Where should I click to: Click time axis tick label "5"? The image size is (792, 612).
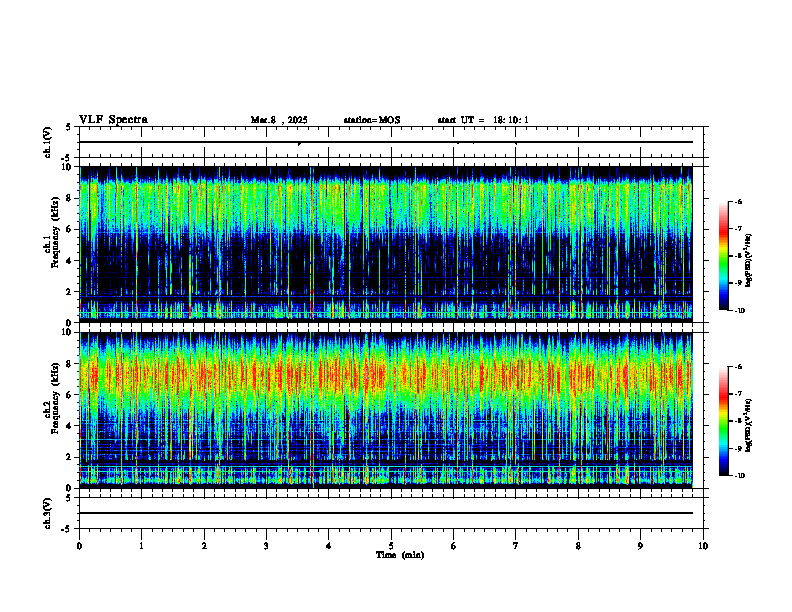[x=391, y=546]
